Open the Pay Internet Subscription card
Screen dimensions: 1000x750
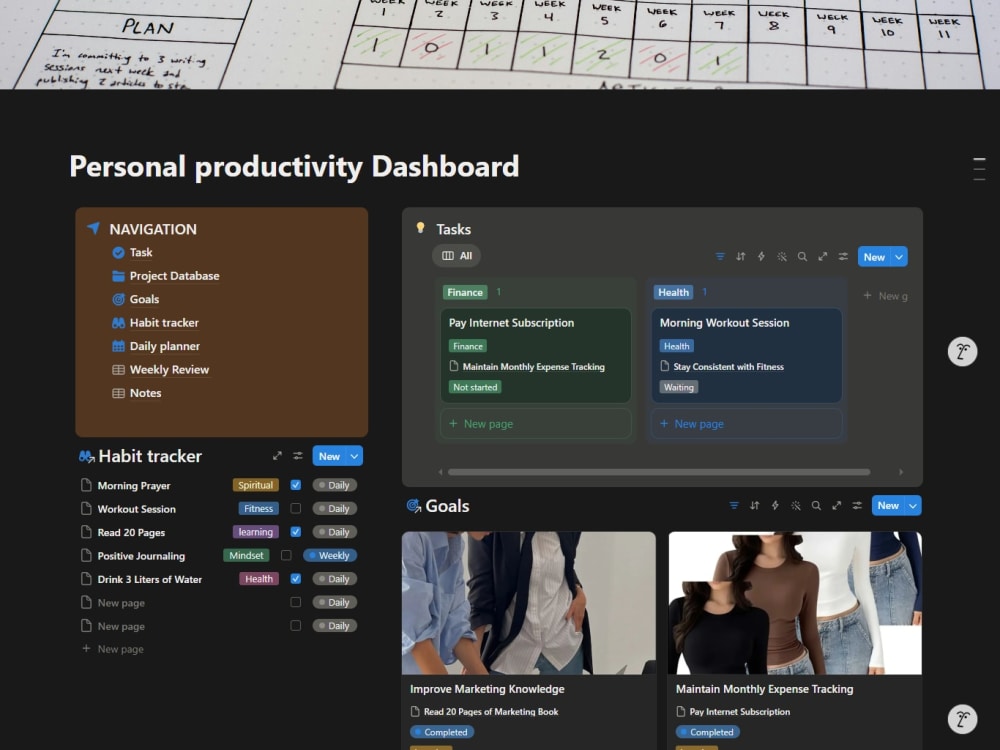(536, 355)
